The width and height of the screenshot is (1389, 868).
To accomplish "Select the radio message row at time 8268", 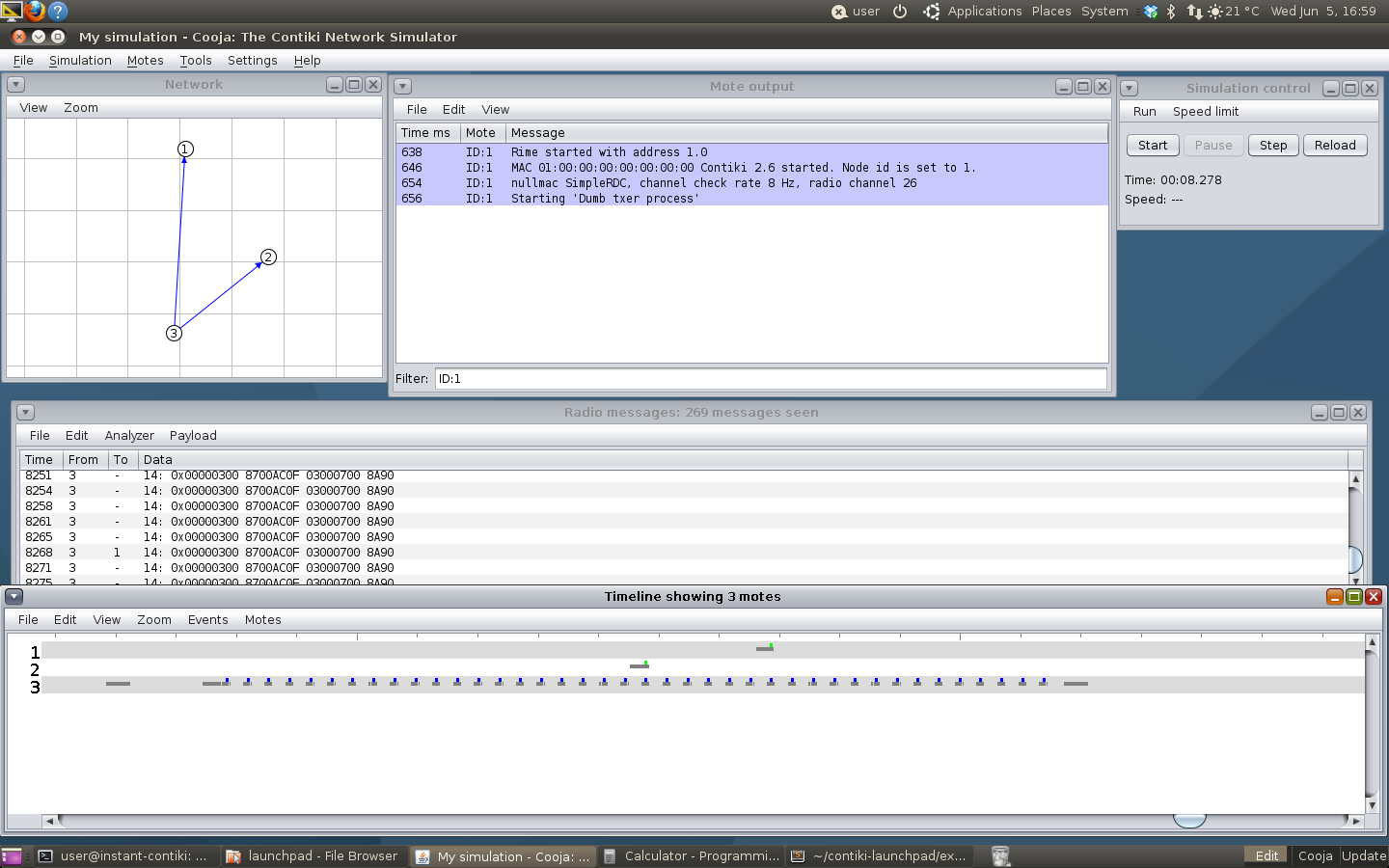I will pyautogui.click(x=683, y=553).
